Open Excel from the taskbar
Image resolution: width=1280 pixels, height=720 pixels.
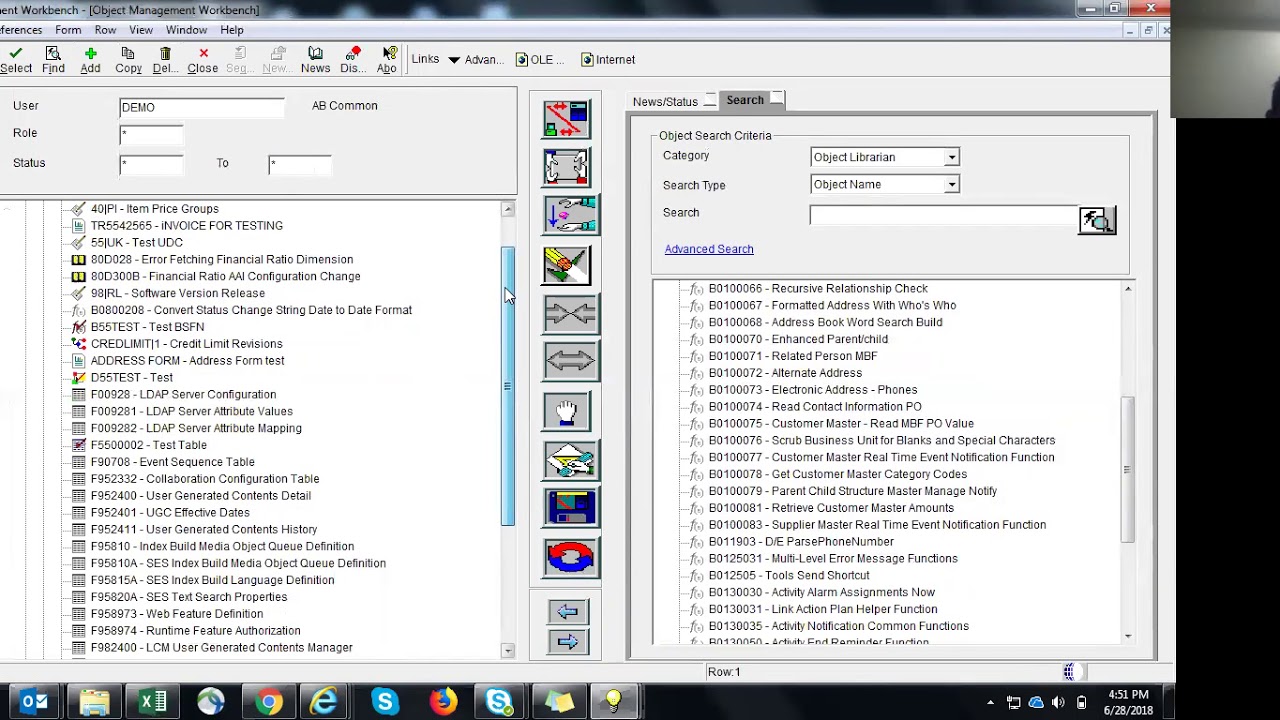point(152,702)
